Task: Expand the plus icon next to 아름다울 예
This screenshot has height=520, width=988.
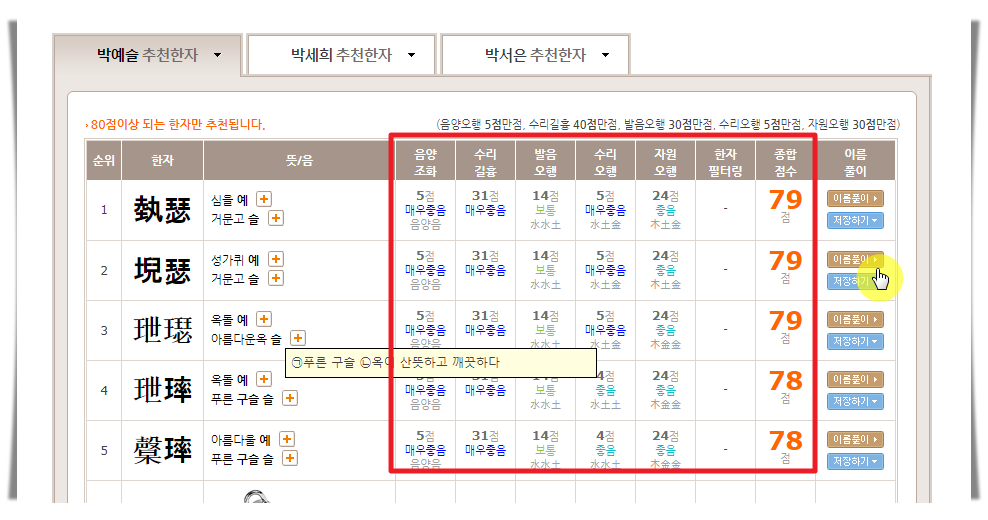Action: (287, 439)
